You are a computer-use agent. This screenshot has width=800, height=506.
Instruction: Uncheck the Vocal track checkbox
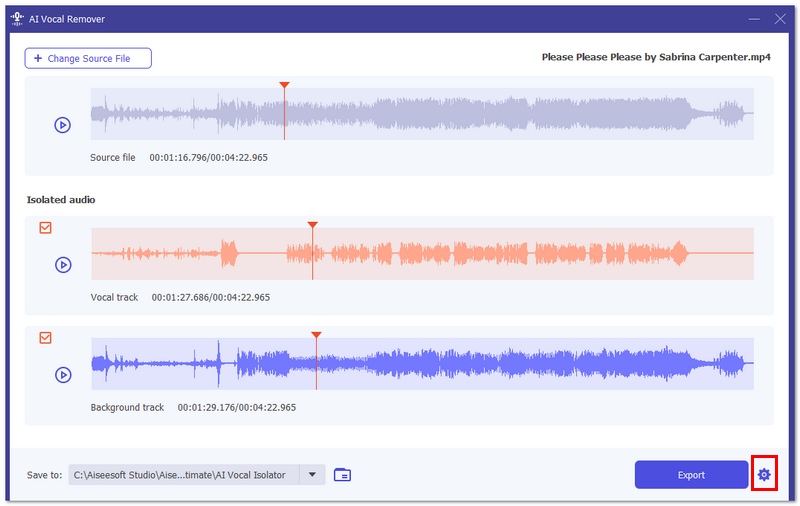[x=45, y=228]
